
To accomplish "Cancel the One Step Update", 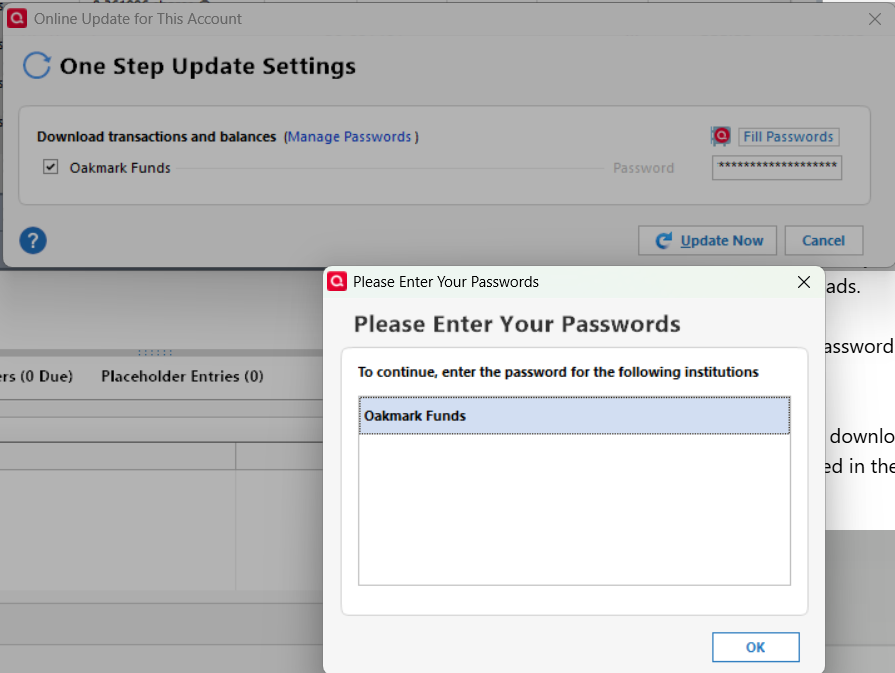I will click(x=824, y=240).
